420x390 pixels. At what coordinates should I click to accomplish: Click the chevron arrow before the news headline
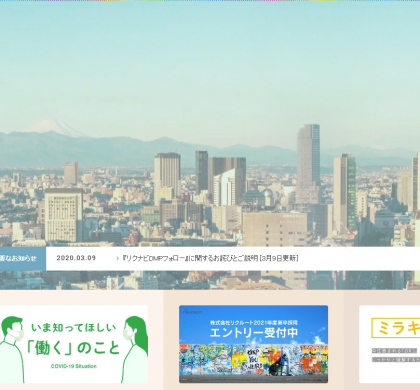coord(118,259)
